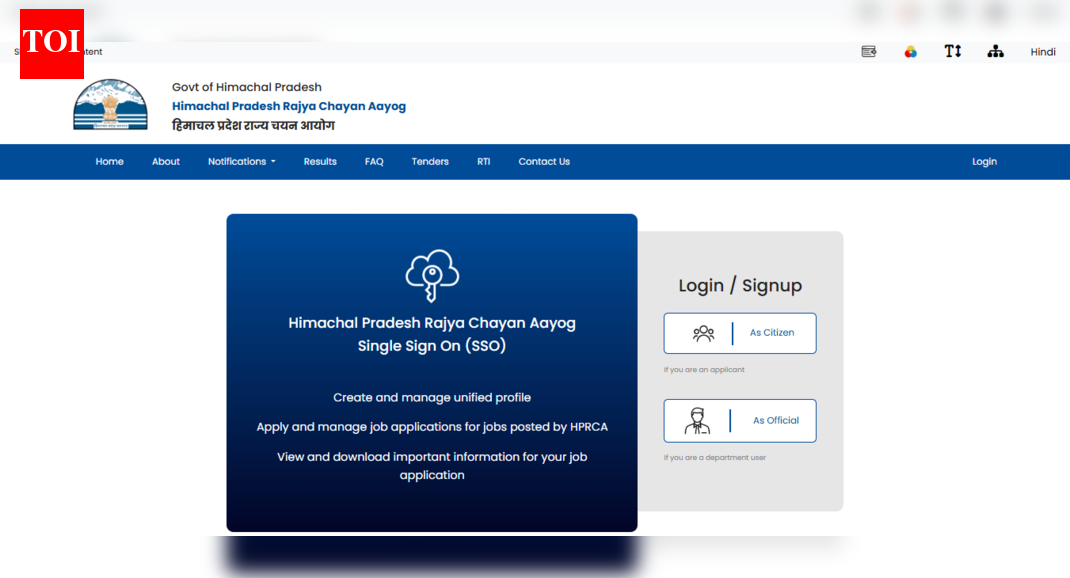1070x578 pixels.
Task: Click the official person icon
Action: (697, 421)
